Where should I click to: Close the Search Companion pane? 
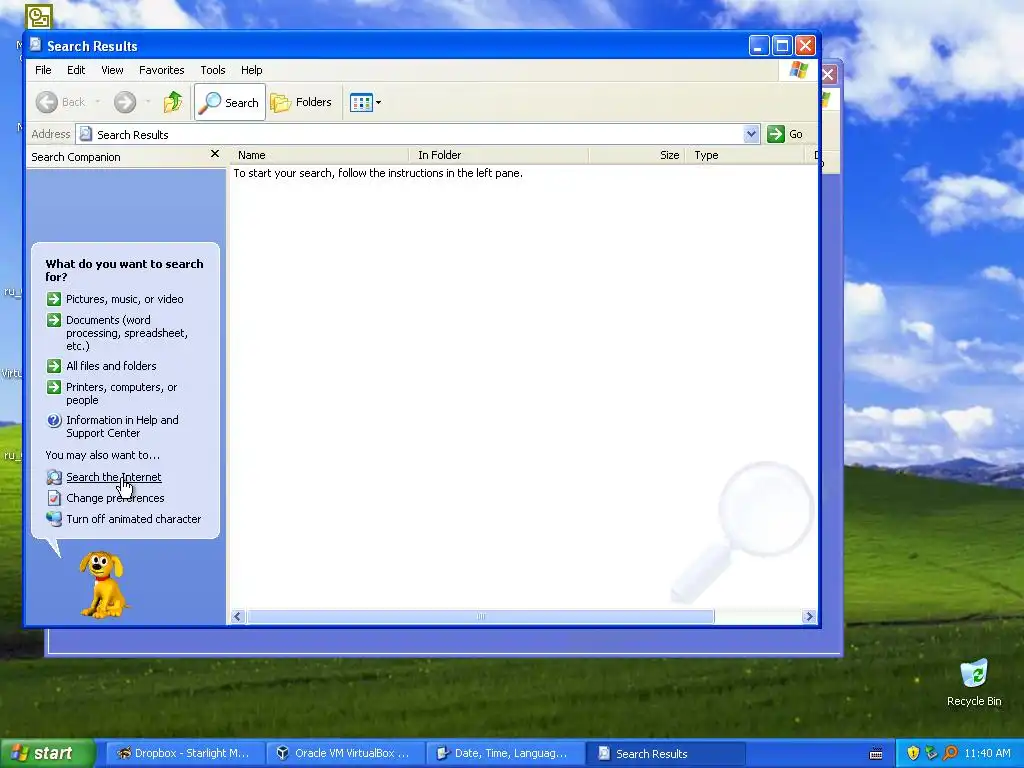(215, 154)
